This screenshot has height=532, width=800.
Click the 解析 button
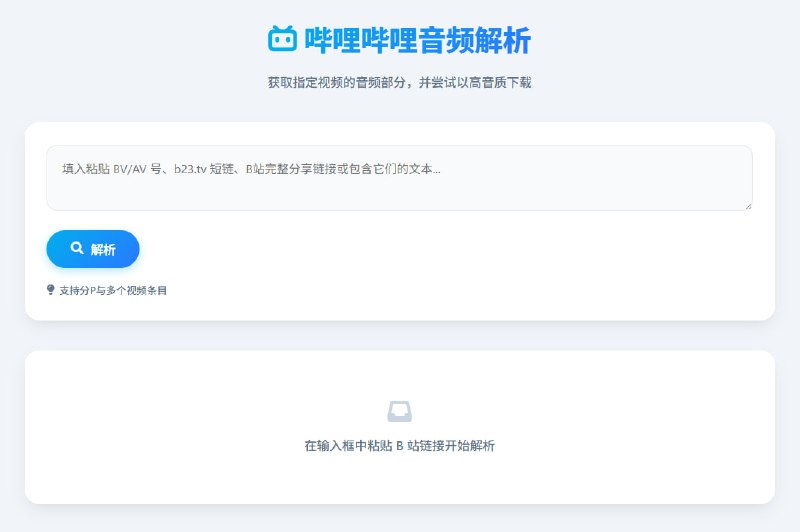tap(93, 249)
